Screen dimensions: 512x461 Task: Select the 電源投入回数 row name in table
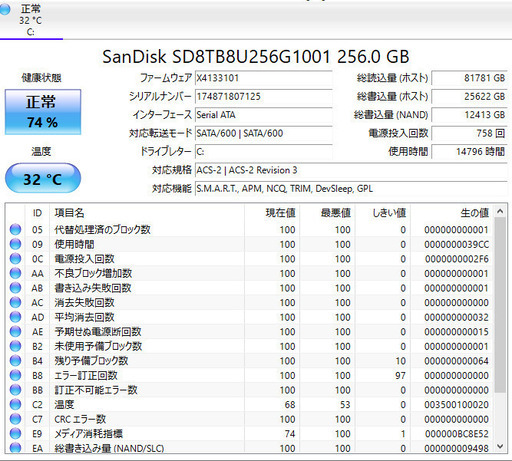[x=84, y=259]
